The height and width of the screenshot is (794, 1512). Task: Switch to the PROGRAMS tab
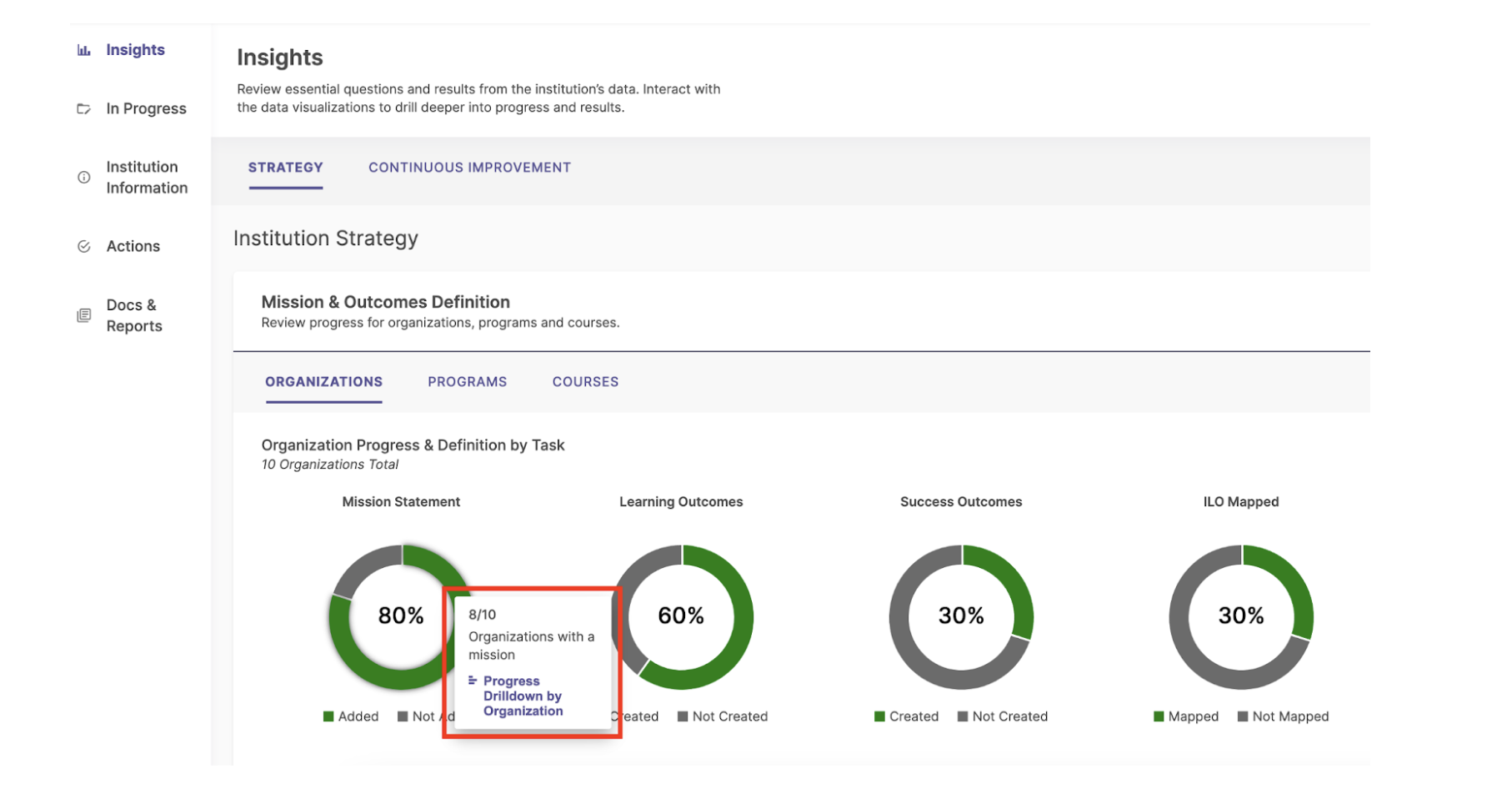point(467,381)
